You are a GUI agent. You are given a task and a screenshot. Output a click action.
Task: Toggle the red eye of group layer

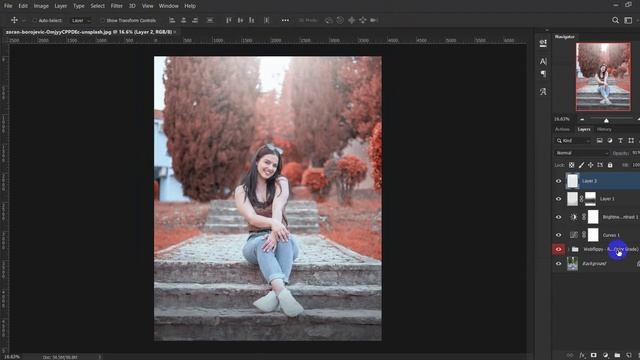coord(558,249)
